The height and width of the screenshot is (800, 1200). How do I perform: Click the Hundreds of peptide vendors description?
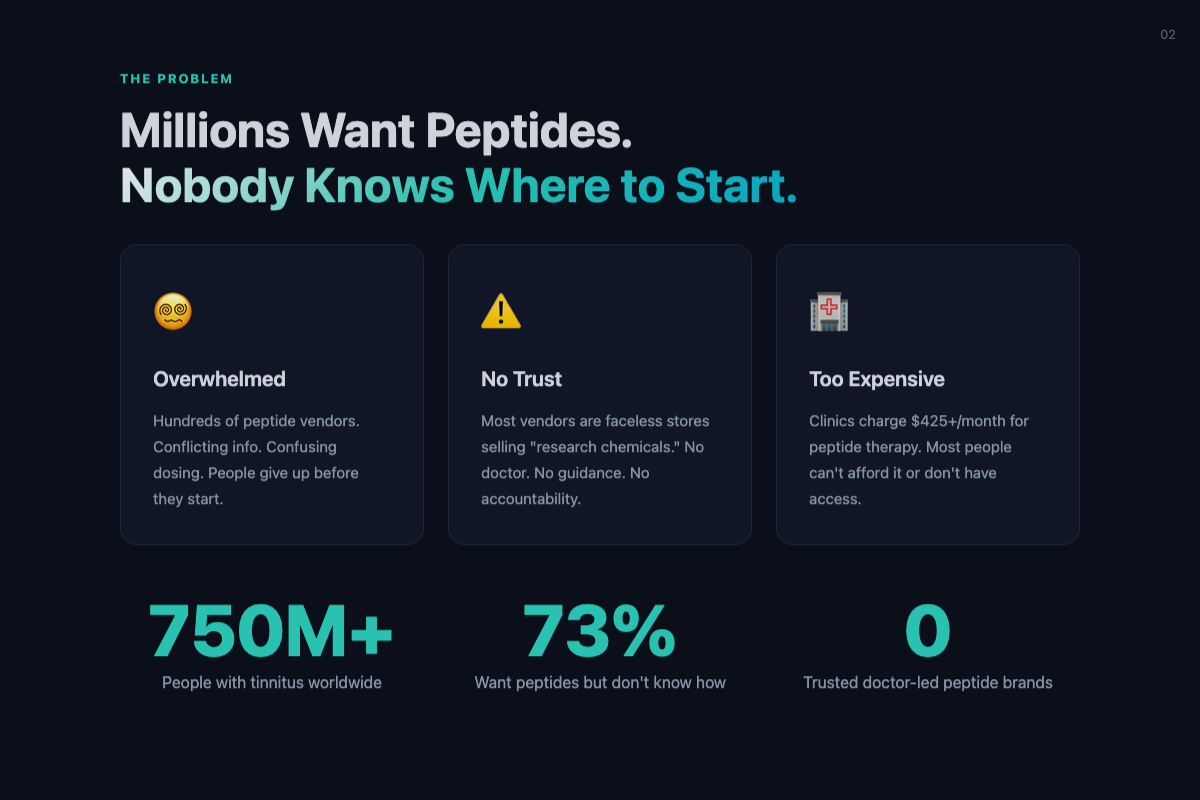pyautogui.click(x=257, y=460)
